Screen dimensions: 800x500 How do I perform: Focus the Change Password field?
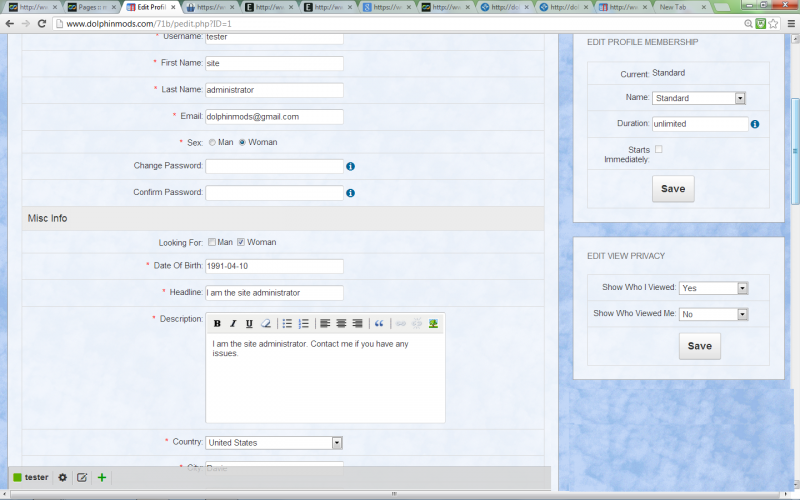(274, 166)
